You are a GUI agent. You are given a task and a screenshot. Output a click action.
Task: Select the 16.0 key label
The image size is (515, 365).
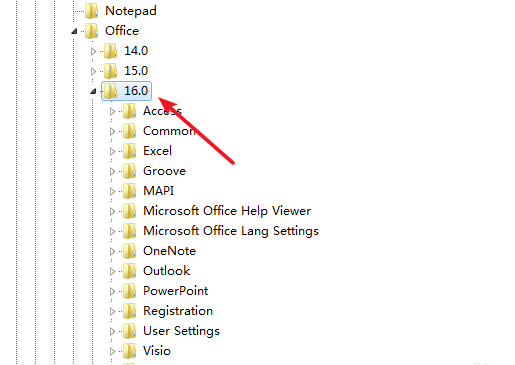coord(136,91)
